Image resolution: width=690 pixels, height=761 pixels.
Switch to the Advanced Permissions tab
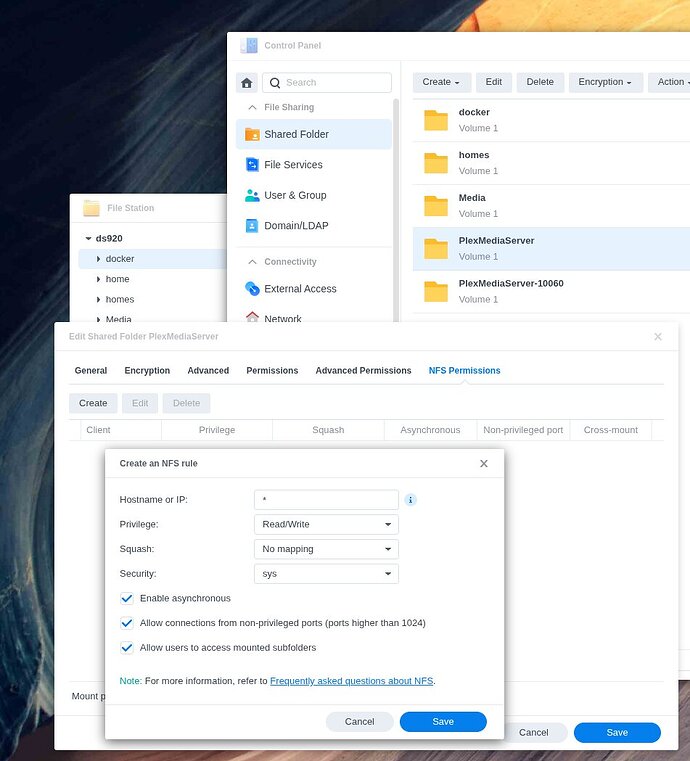click(363, 371)
